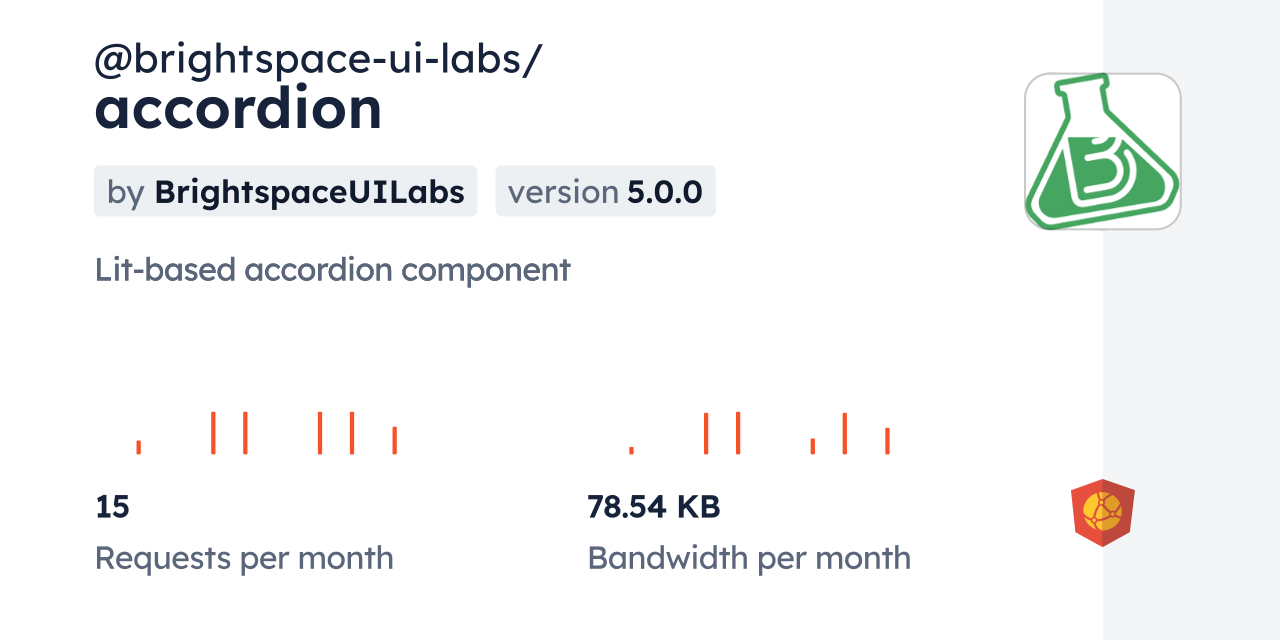Click the tiny first mark in bandwidth chart
1280x640 pixels.
(631, 450)
